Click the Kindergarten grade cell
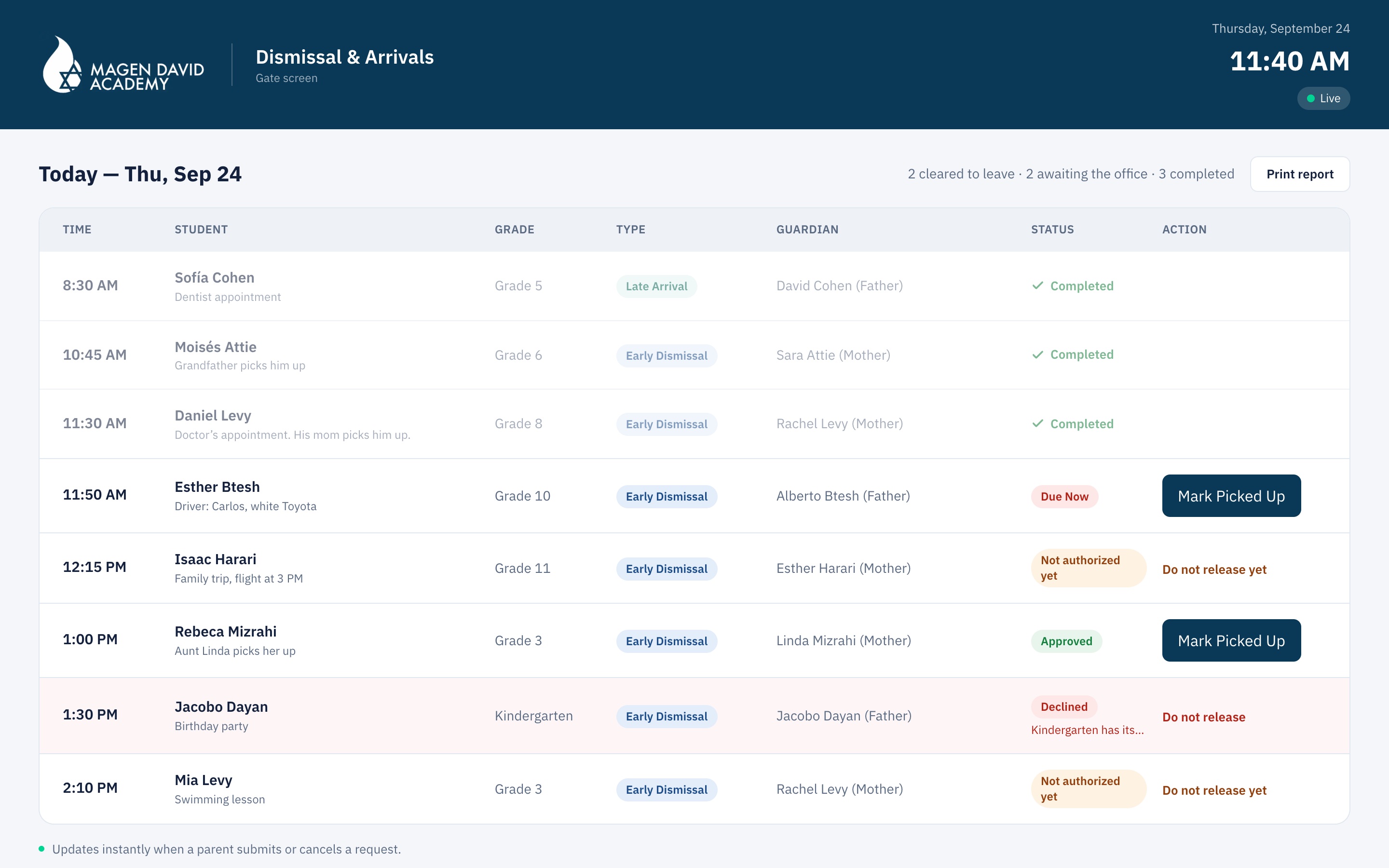The width and height of the screenshot is (1389, 868). [x=533, y=716]
